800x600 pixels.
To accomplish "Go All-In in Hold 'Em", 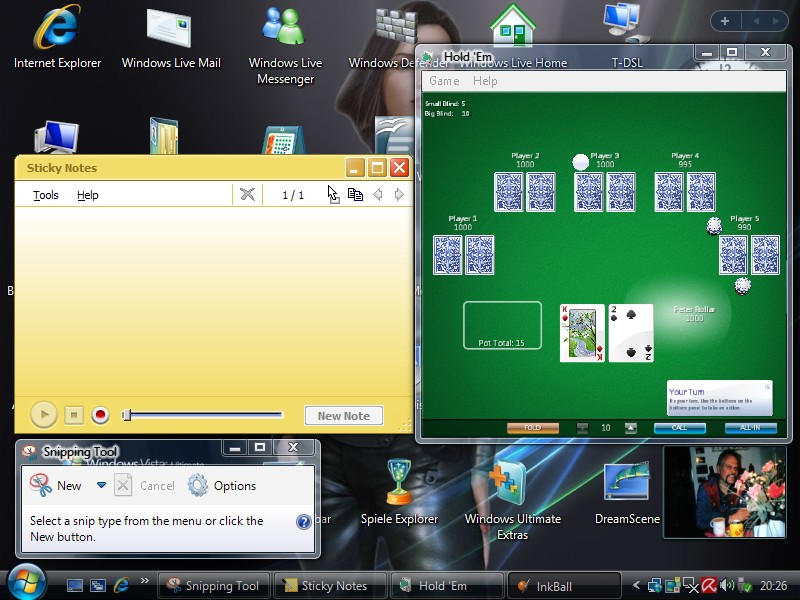I will [751, 428].
